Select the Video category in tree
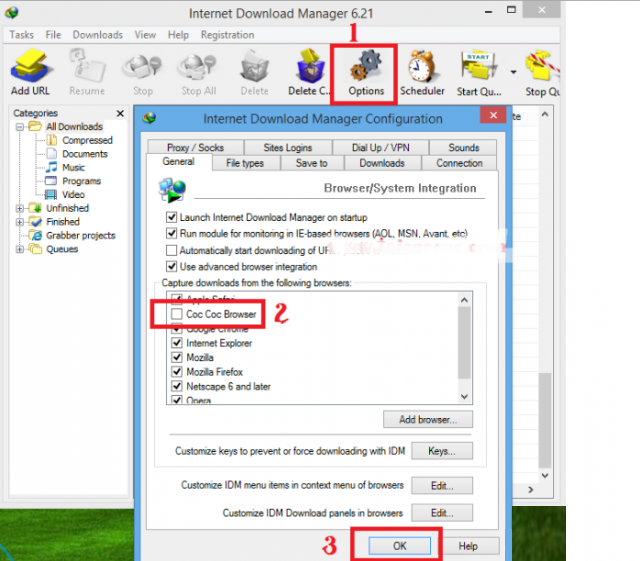The width and height of the screenshot is (640, 561). point(74,195)
